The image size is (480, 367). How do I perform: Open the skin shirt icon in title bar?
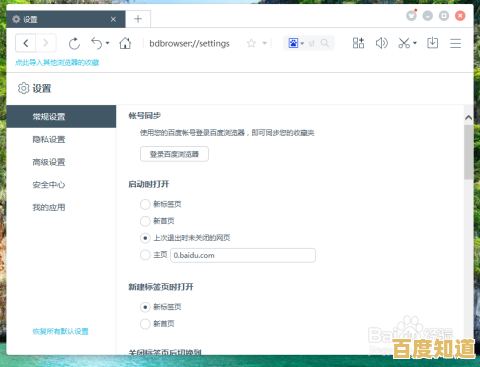tap(411, 16)
